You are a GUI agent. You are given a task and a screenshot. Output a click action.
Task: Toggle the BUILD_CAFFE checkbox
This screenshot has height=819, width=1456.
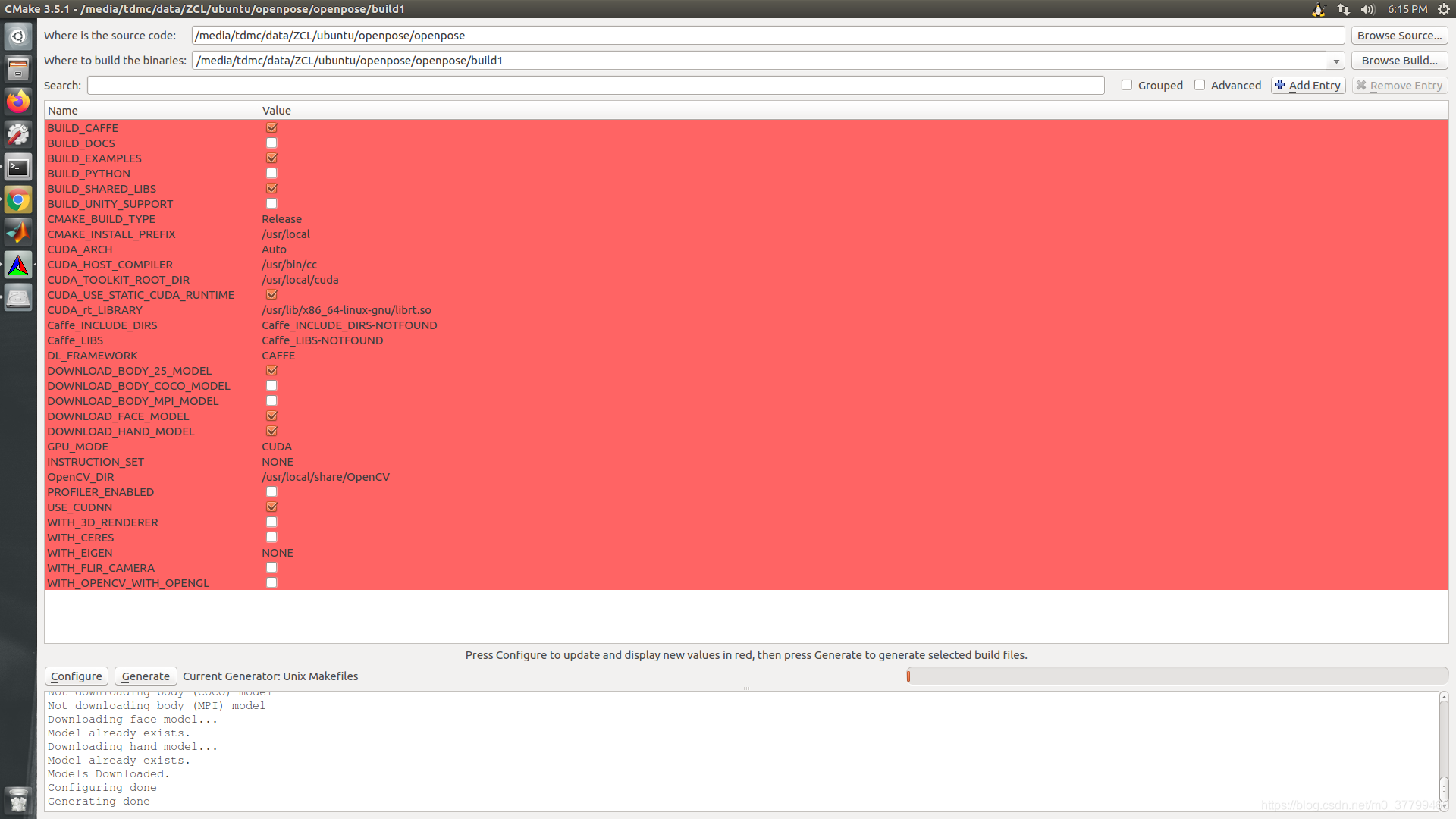click(x=271, y=128)
